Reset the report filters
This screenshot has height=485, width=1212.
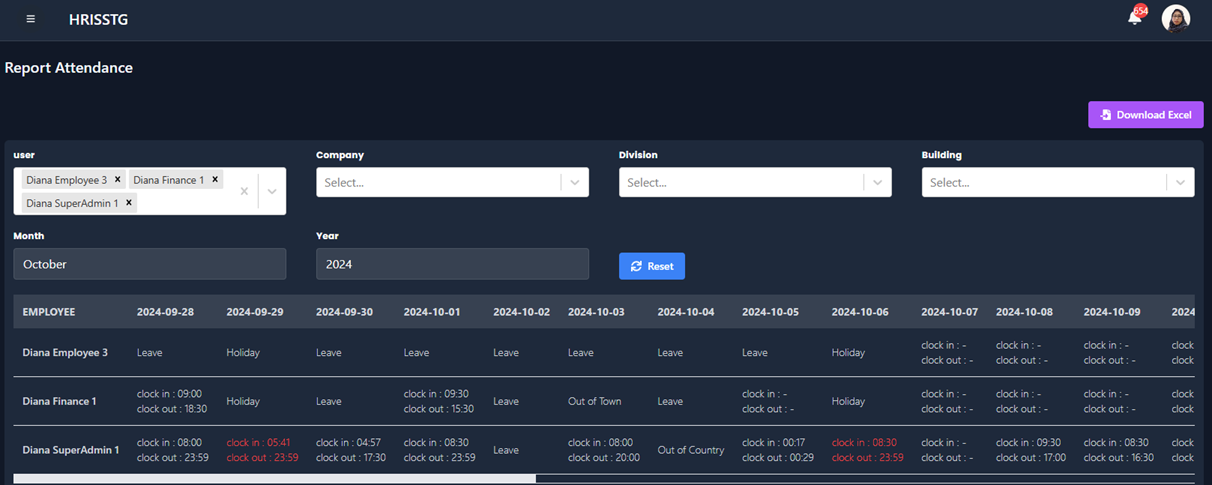[x=652, y=266]
